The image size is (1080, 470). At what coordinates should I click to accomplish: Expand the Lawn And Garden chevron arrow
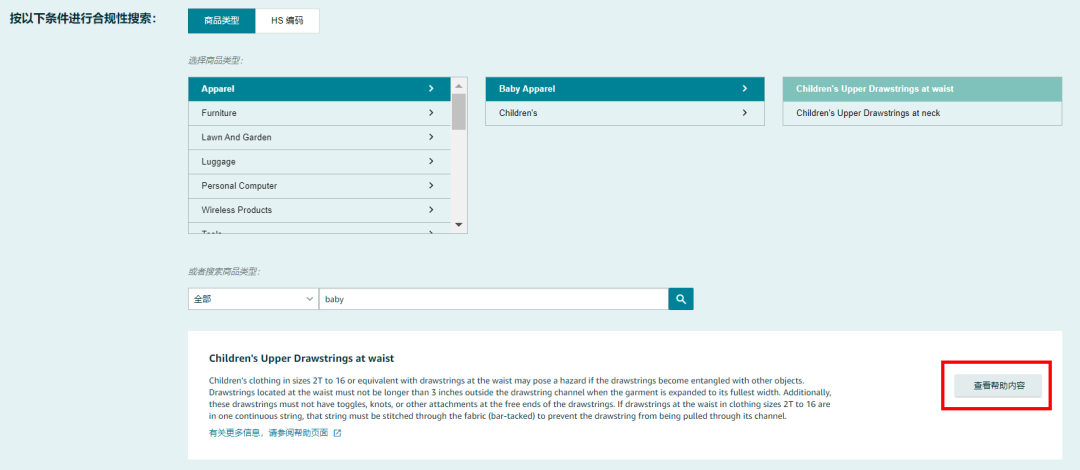click(431, 137)
